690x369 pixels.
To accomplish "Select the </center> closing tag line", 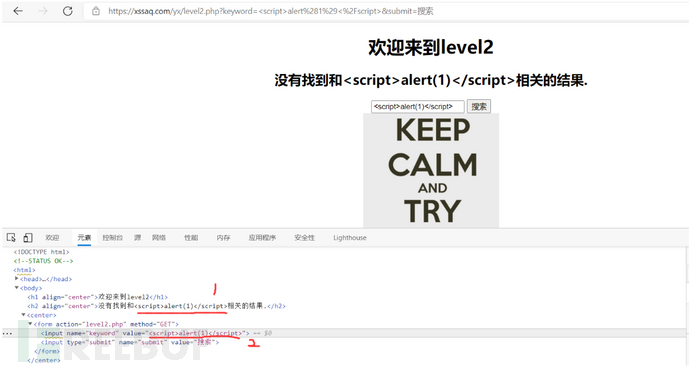I will tap(44, 360).
